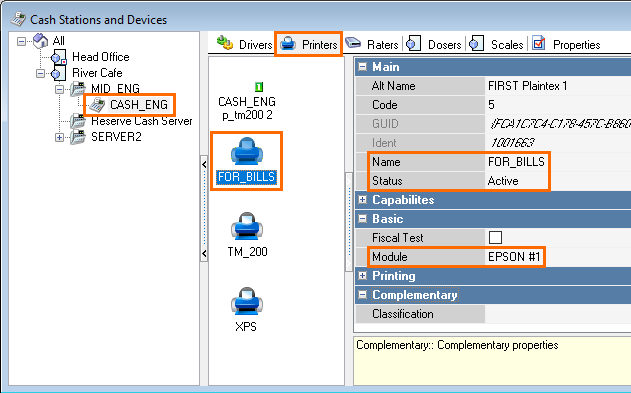631x393 pixels.
Task: Click the Properties tab checkmark icon
Action: [x=538, y=43]
